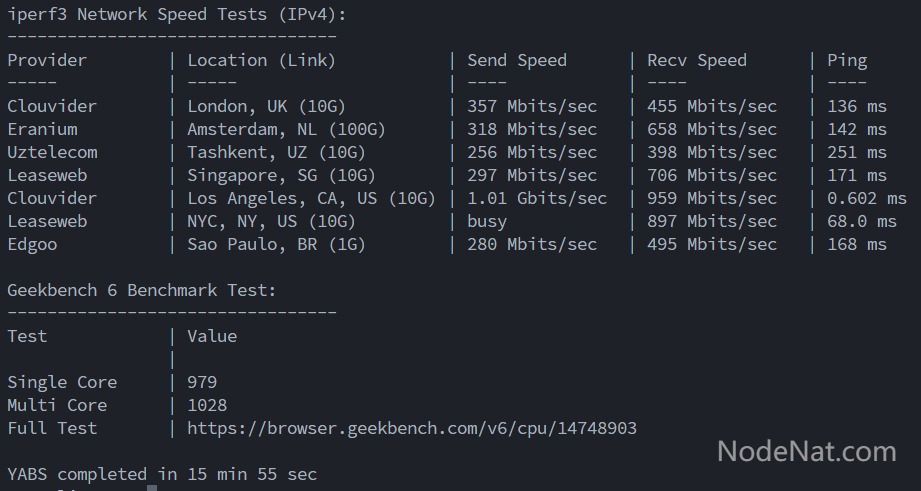Click the NodeNat.com watermark text
The image size is (921, 491).
point(806,452)
